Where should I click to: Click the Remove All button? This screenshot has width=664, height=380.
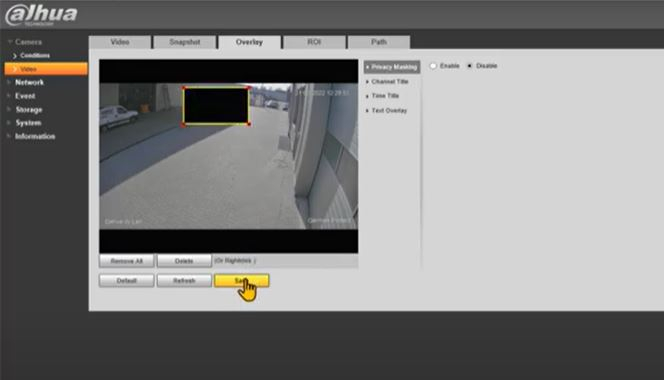click(x=127, y=261)
